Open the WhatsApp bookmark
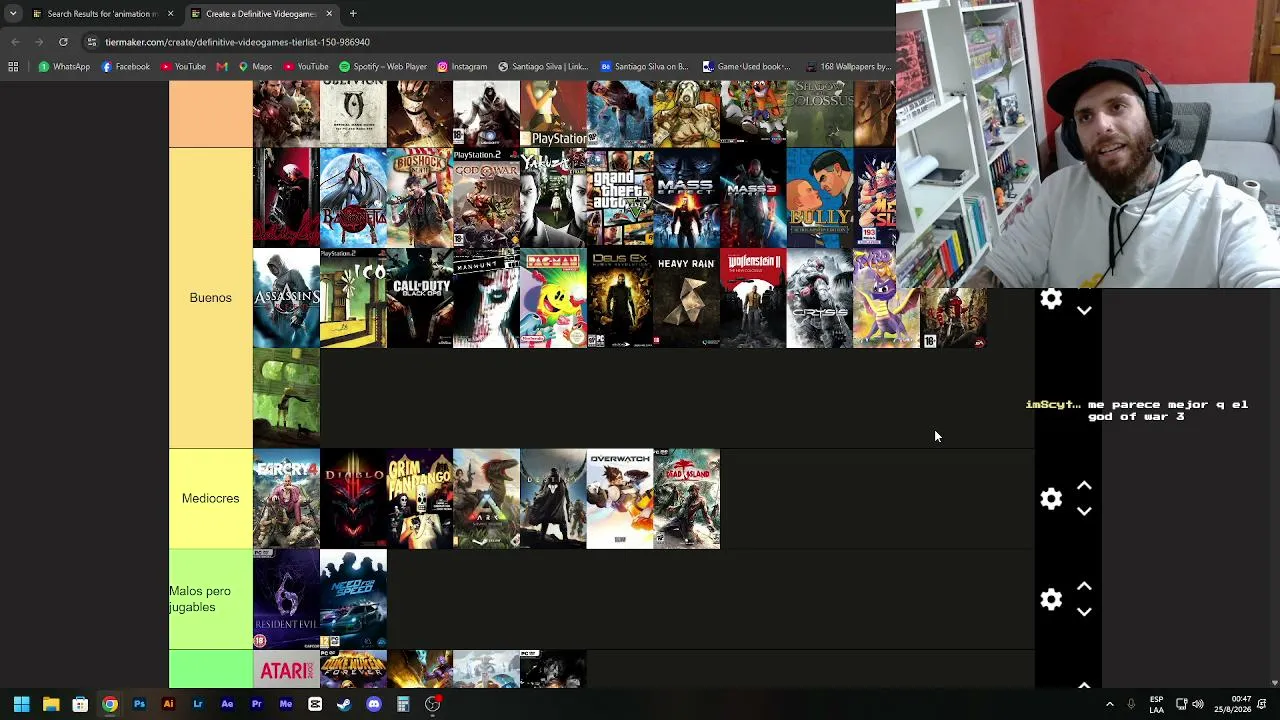The image size is (1280, 720). [x=64, y=67]
